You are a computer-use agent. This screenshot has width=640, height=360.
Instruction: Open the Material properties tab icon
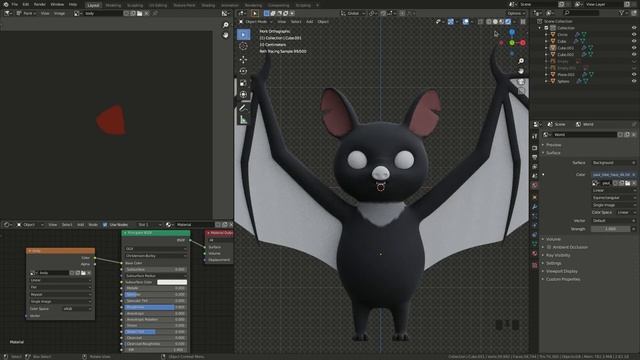pos(535,253)
